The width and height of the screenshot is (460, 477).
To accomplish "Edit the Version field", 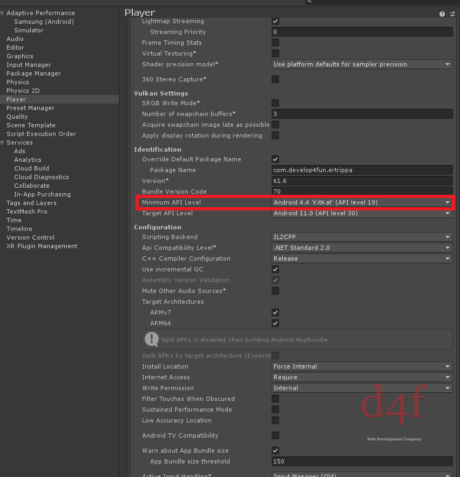I will point(362,181).
